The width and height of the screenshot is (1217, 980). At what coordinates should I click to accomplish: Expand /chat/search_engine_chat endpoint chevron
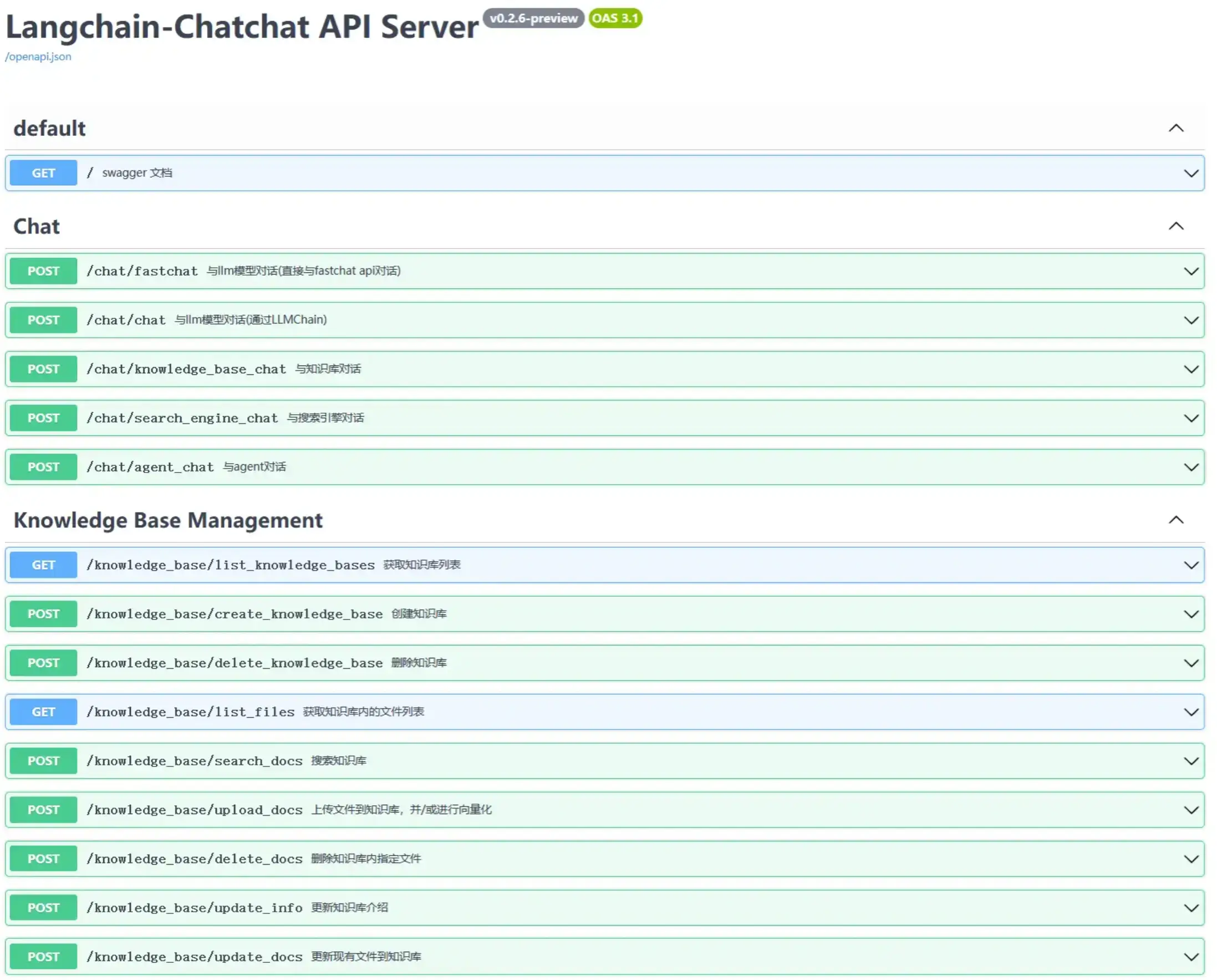[x=1190, y=419]
